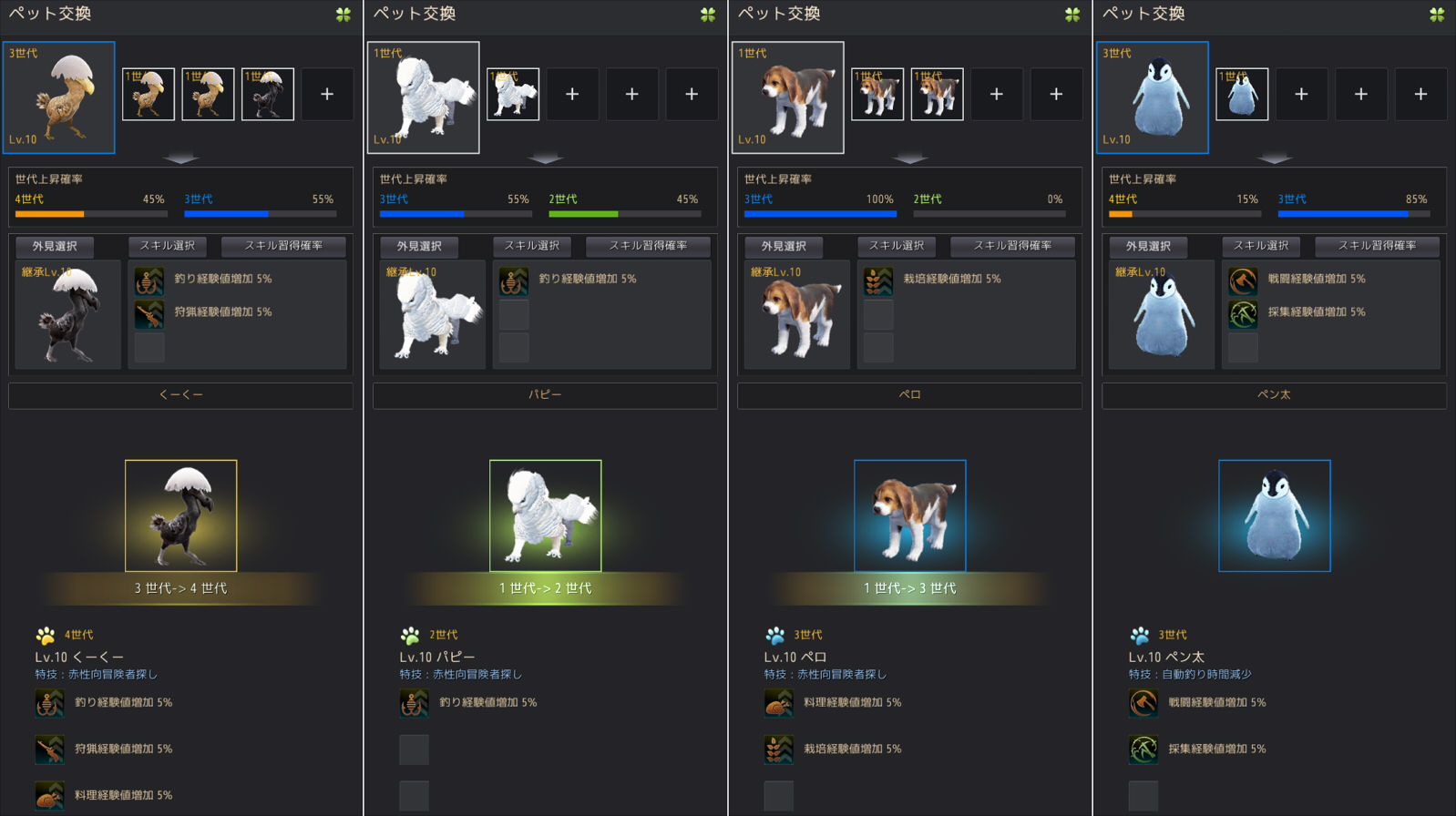Select combat EXP skill icon in ペン太 panel
Screen dimensions: 1456x816
pyautogui.click(x=1243, y=280)
